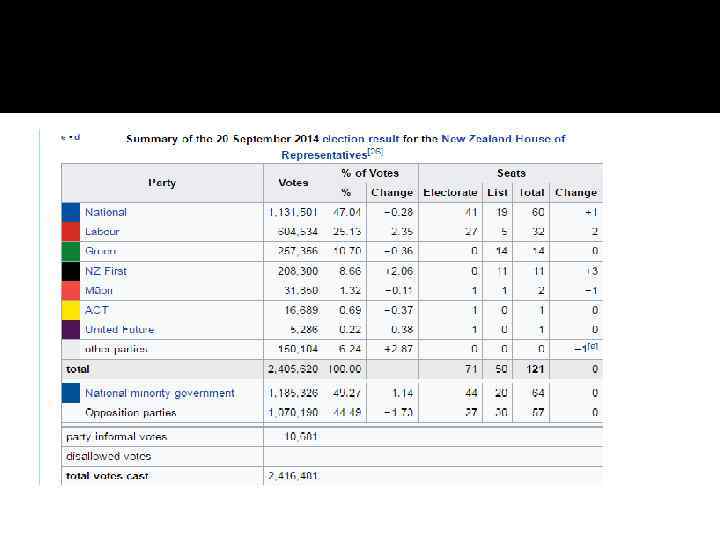
Task: Open the United Future party link
Action: [119, 330]
